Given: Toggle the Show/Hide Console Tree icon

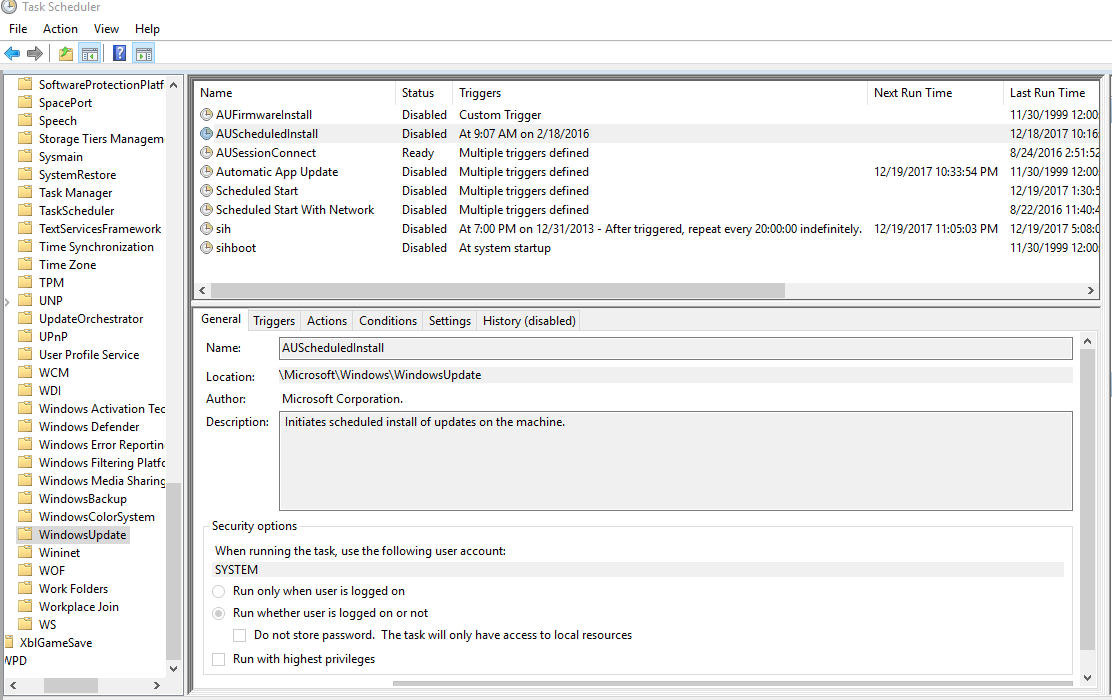Looking at the screenshot, I should (x=89, y=54).
